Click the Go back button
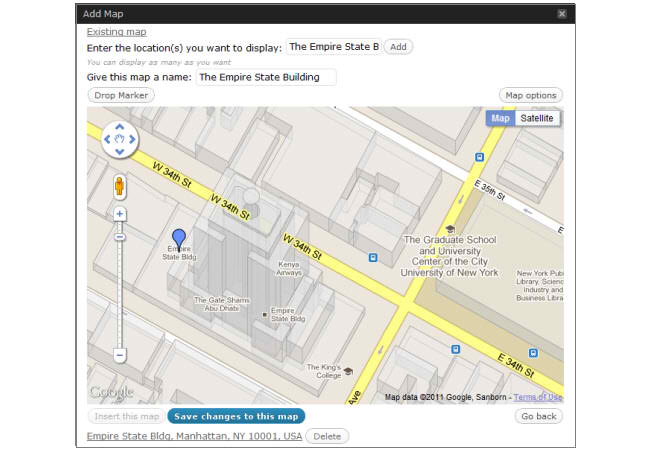This screenshot has height=450, width=650. [538, 416]
